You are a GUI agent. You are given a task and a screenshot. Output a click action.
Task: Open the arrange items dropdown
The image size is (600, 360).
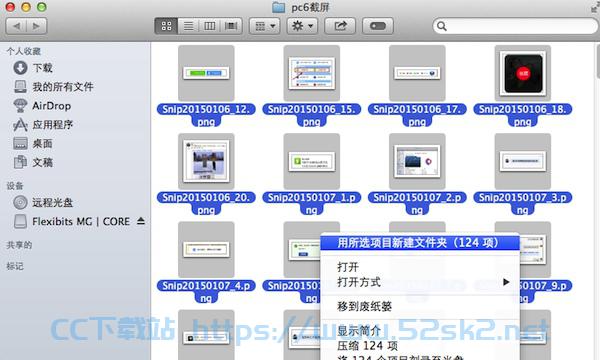pos(265,26)
